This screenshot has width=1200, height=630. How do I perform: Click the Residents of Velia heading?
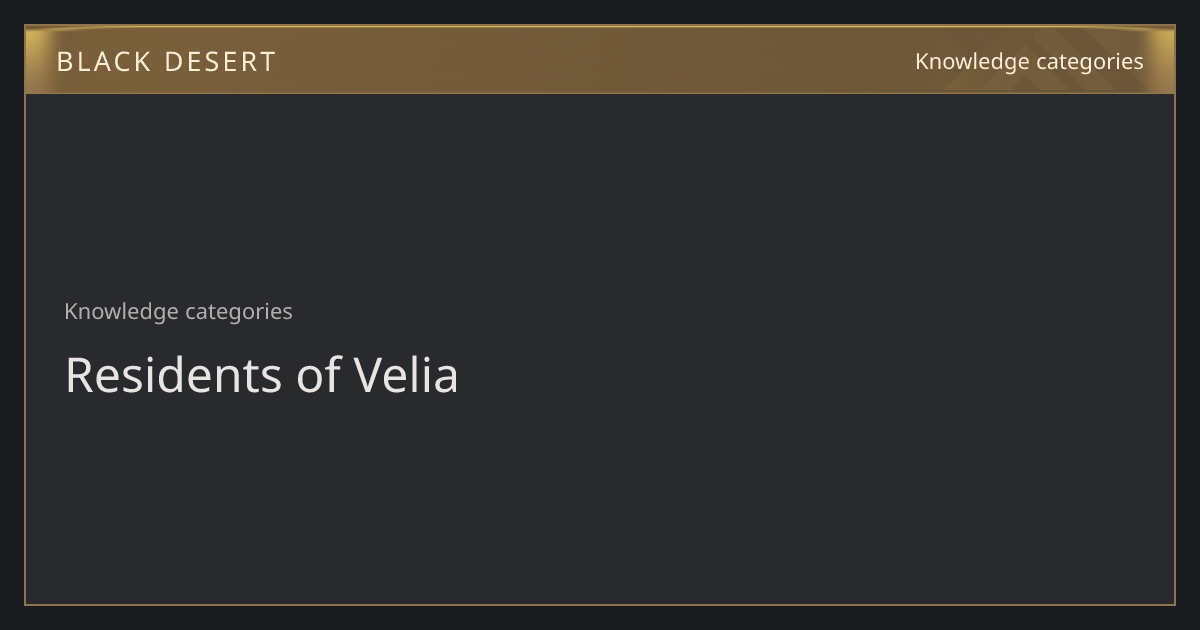point(262,375)
